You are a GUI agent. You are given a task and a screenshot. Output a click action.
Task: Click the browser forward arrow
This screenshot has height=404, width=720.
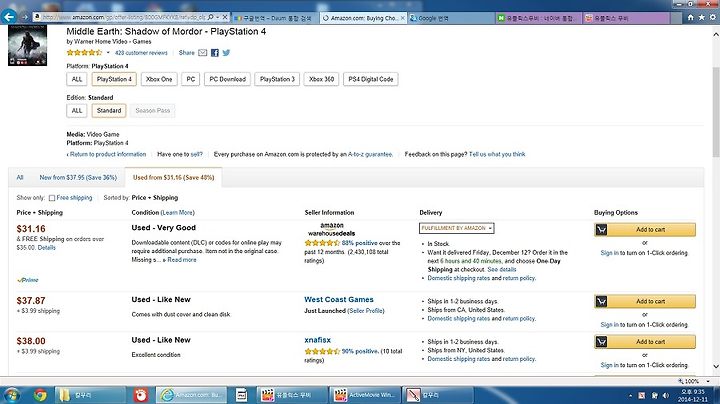25,17
